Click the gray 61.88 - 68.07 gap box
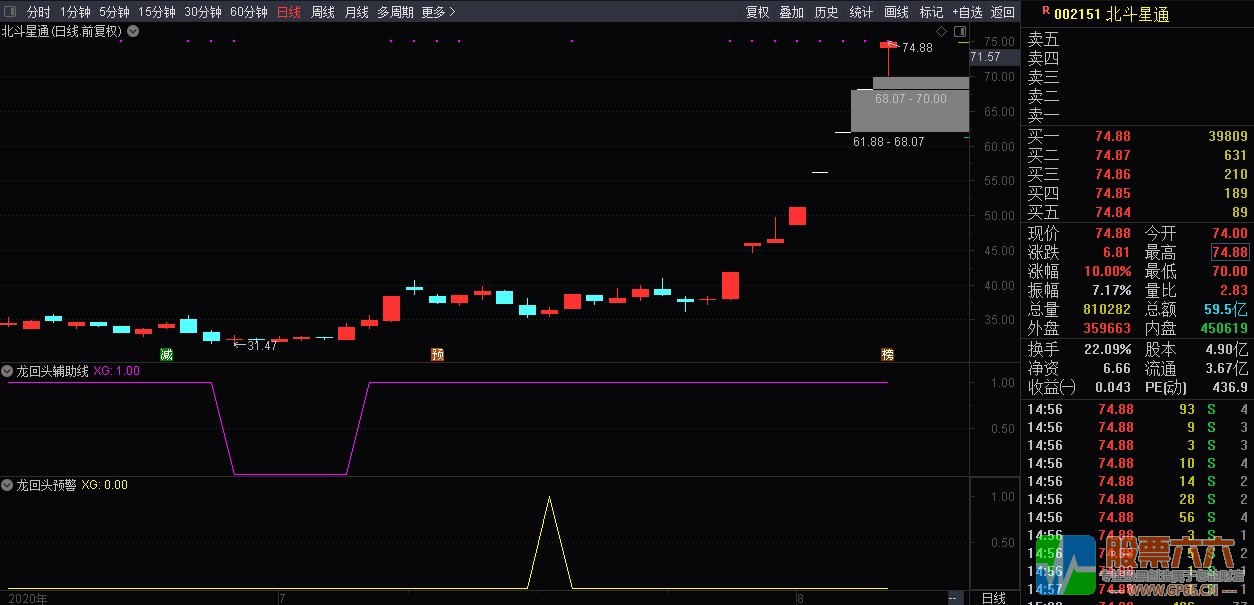The height and width of the screenshot is (605, 1254). coord(910,111)
